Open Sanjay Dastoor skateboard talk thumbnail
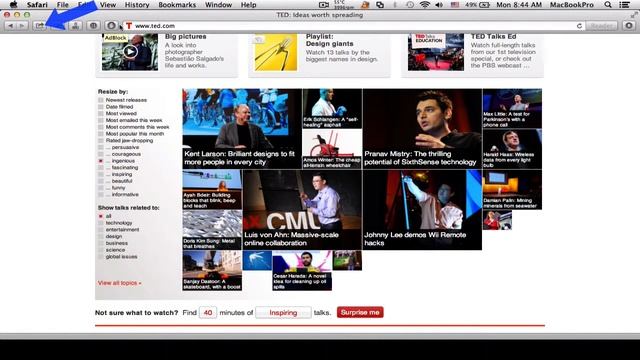Image resolution: width=640 pixels, height=360 pixels. click(x=212, y=271)
